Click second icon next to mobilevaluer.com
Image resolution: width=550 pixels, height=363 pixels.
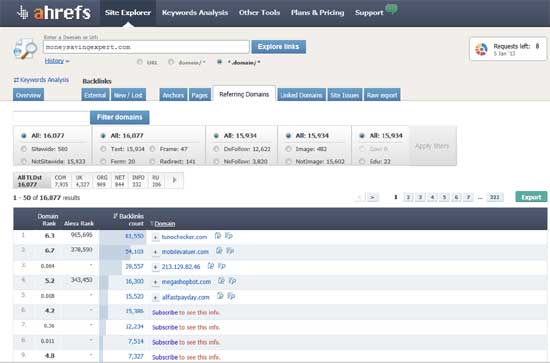pos(230,251)
